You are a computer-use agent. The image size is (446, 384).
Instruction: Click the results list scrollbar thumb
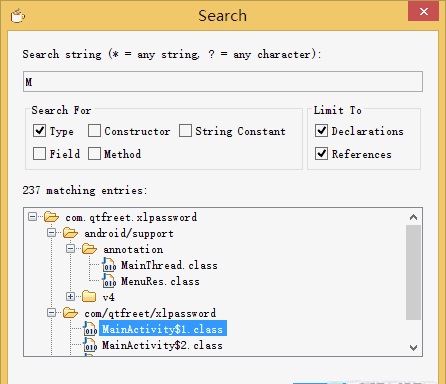(413, 272)
